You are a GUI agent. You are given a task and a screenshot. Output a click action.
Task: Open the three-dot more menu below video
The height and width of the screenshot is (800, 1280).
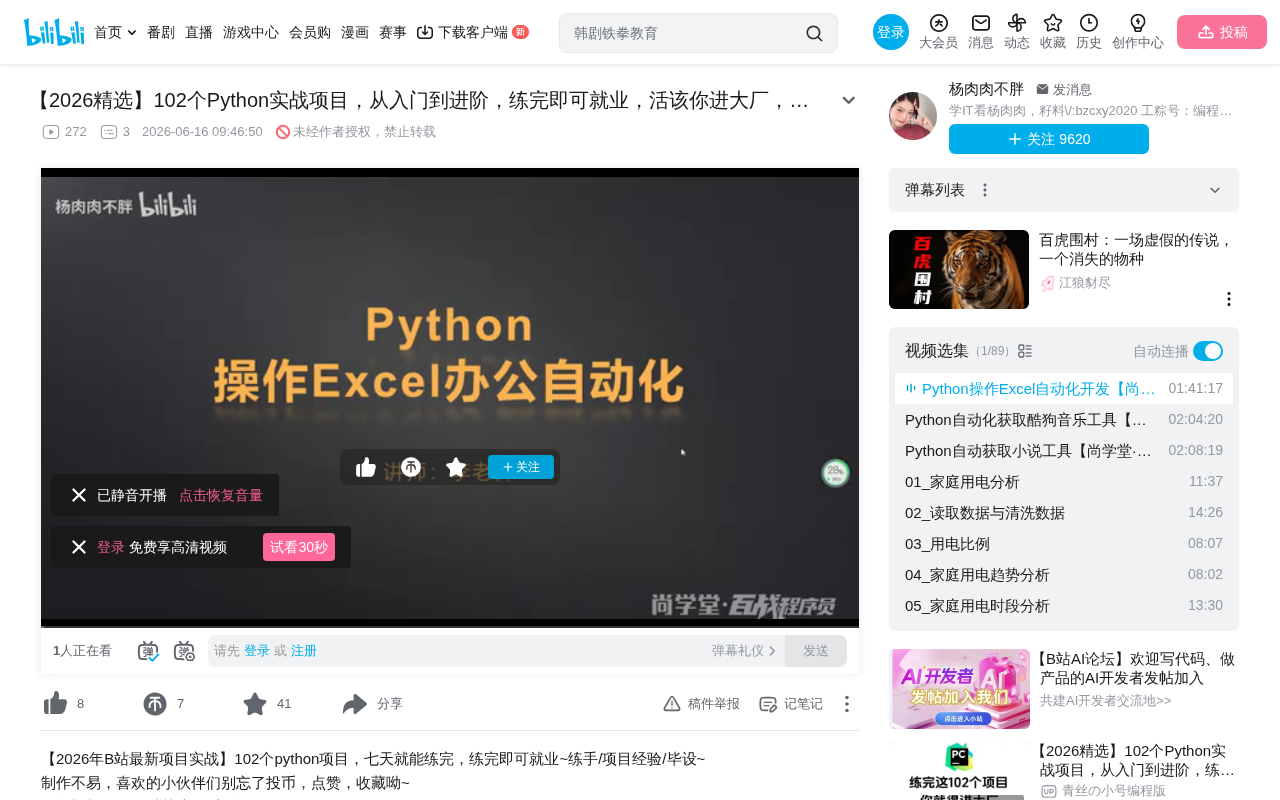pos(846,704)
